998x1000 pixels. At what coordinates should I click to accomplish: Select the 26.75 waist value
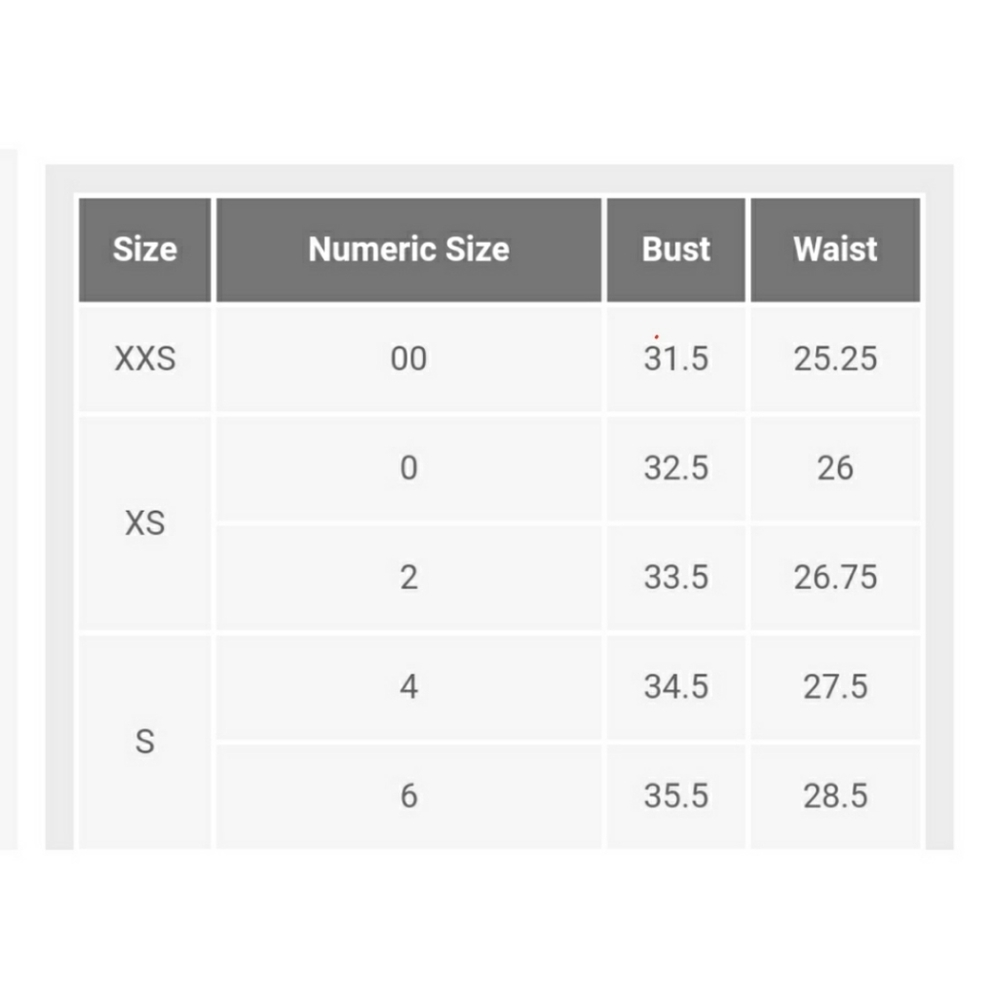835,577
